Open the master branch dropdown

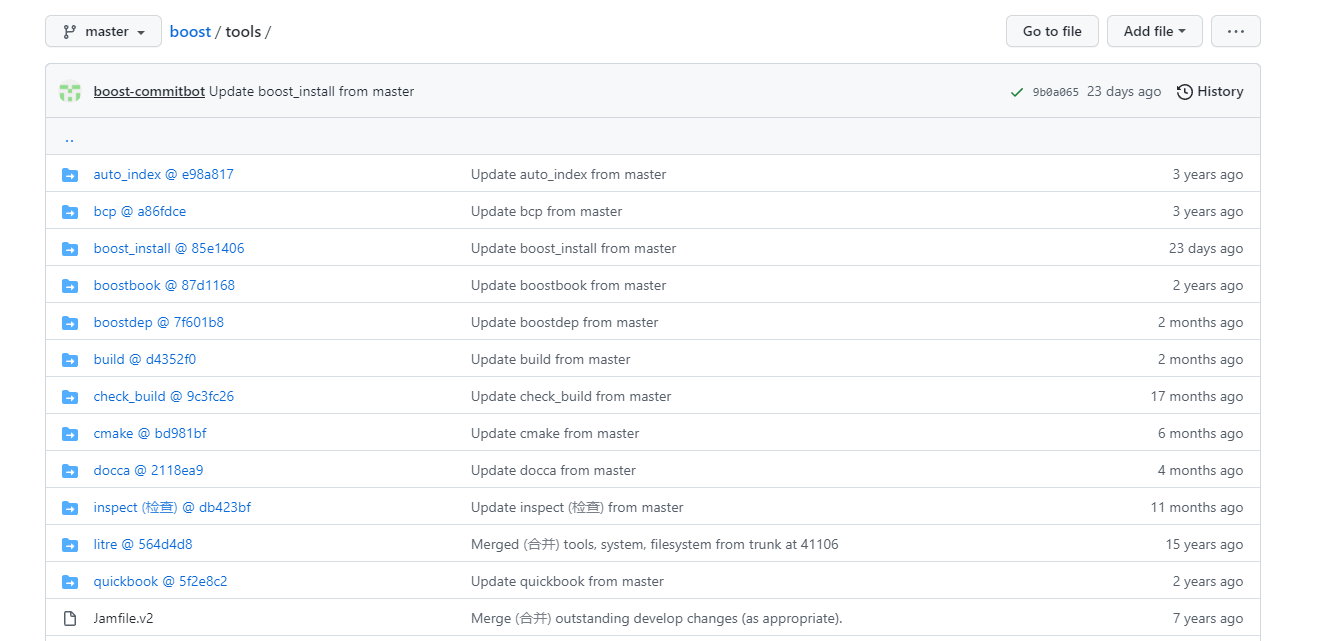pyautogui.click(x=104, y=32)
